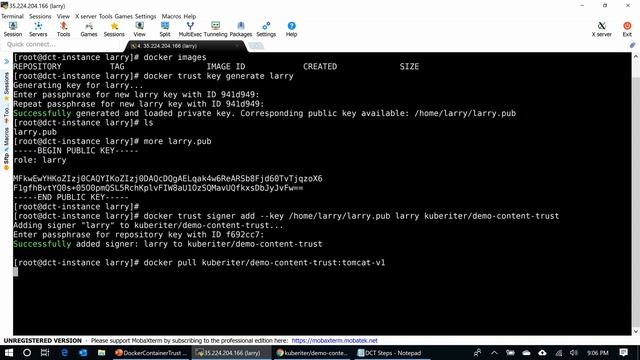Open the Settings menu in the menu bar
The width and height of the screenshot is (640, 360).
click(145, 16)
